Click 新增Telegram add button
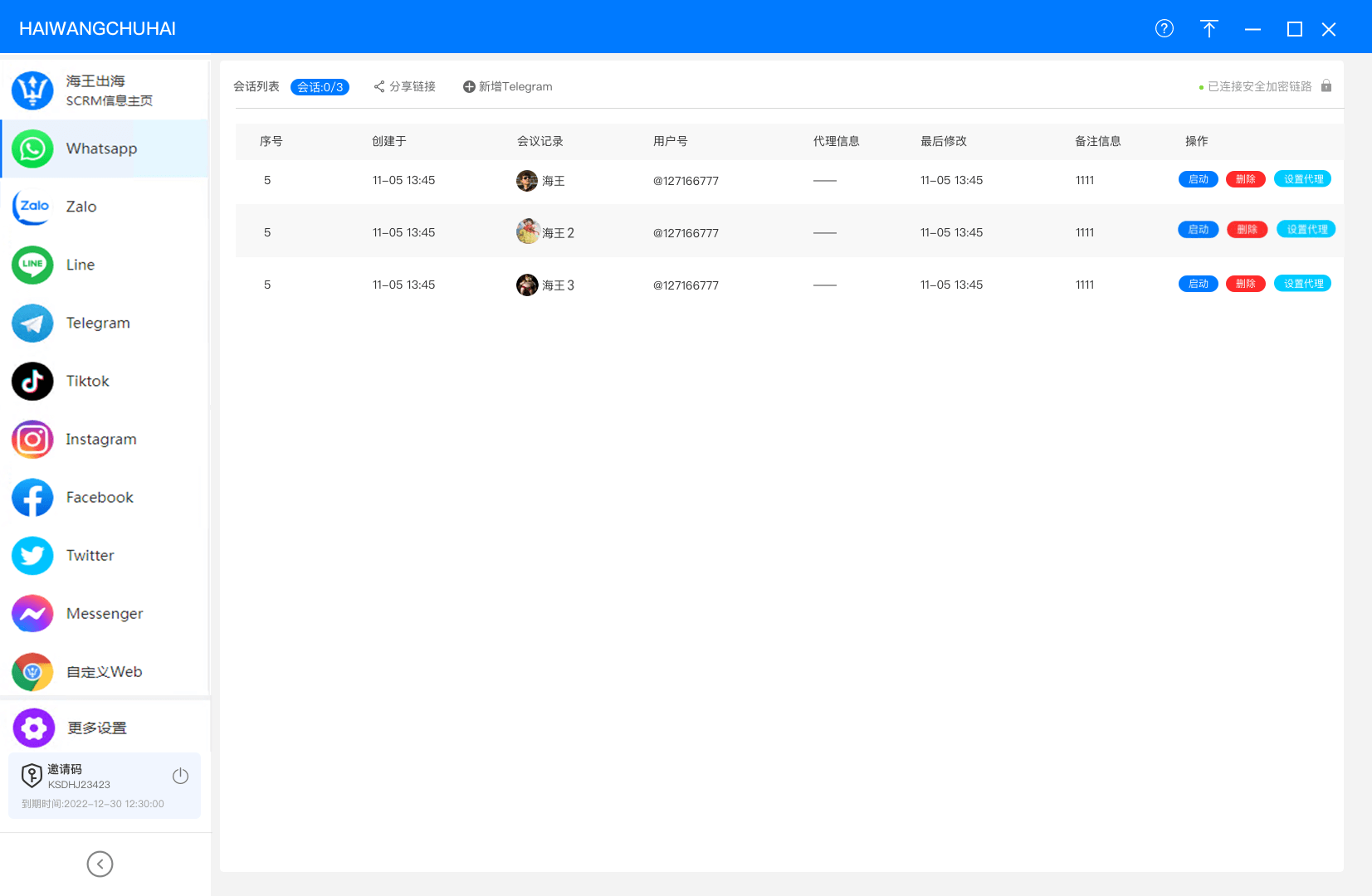This screenshot has height=896, width=1372. click(507, 86)
